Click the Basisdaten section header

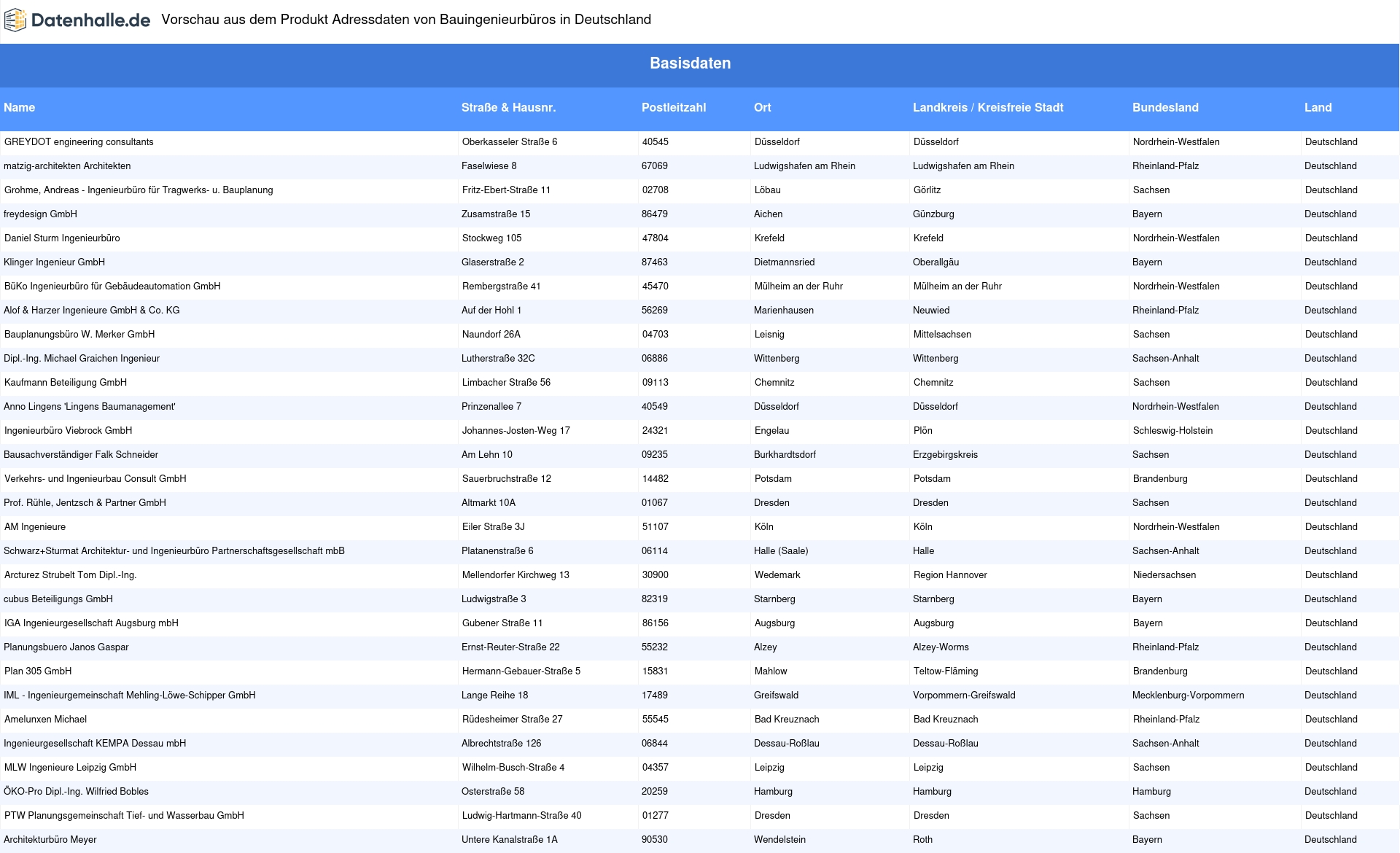[x=691, y=63]
